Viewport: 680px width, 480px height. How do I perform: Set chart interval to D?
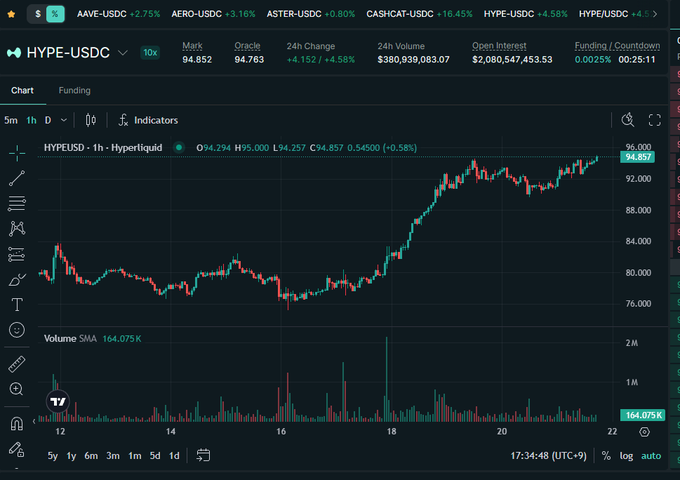point(48,120)
